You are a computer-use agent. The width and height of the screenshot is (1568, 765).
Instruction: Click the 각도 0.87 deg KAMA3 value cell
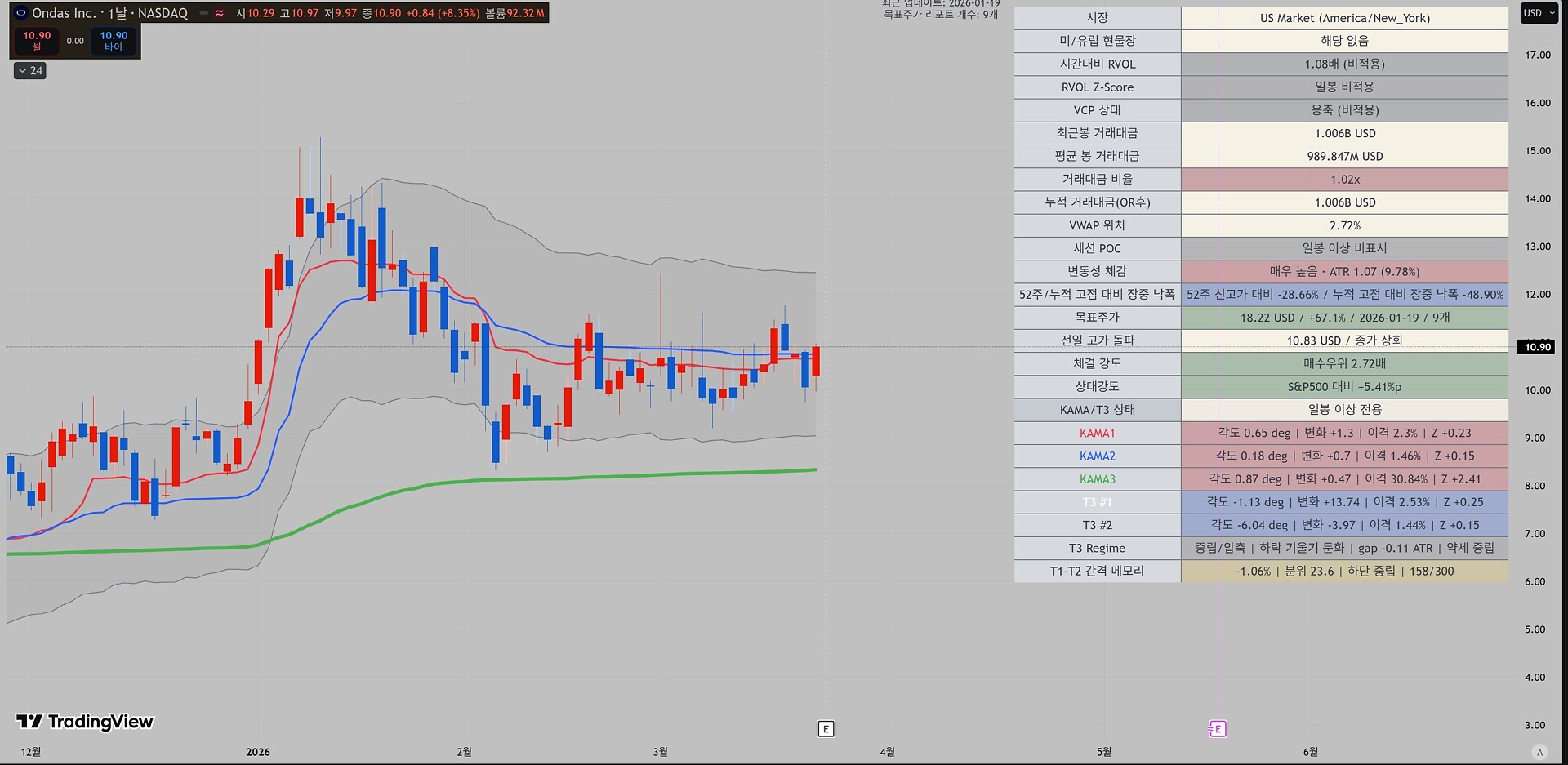click(1344, 479)
